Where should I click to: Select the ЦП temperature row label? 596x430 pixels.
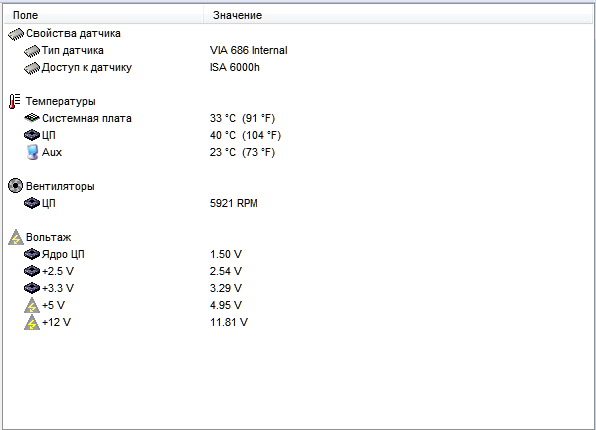(49, 135)
